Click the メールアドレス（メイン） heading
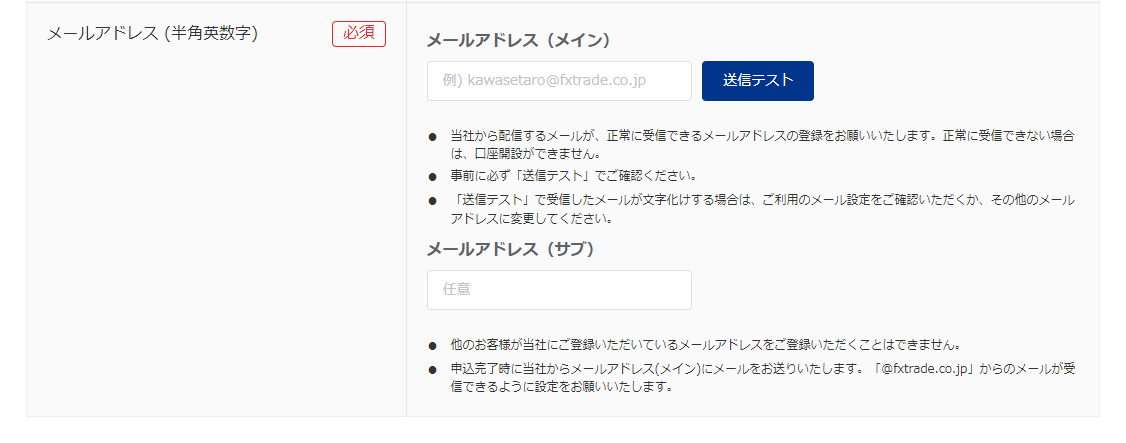This screenshot has height=443, width=1126. coord(518,40)
